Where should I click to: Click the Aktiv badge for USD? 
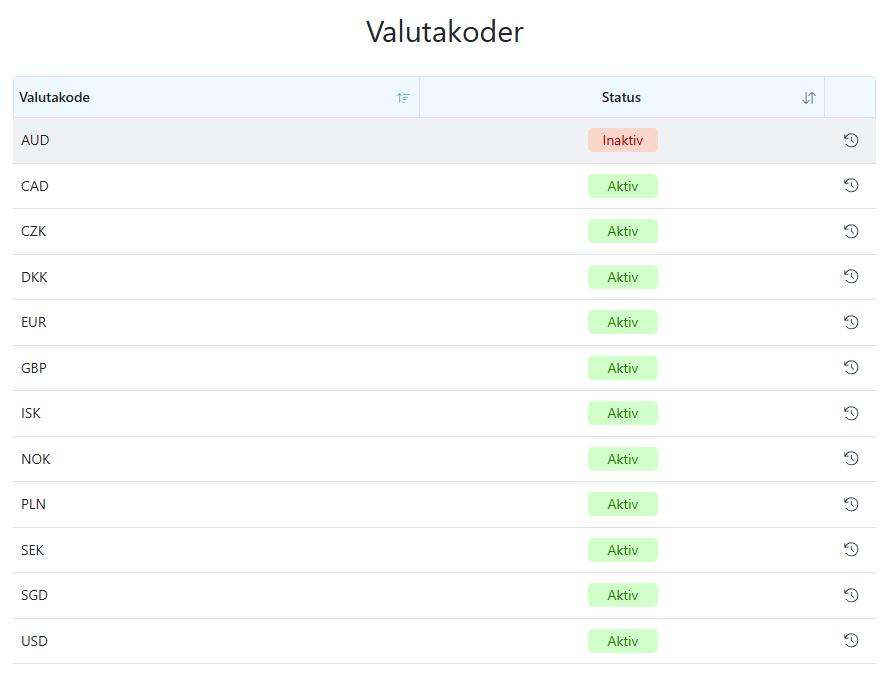pos(623,640)
